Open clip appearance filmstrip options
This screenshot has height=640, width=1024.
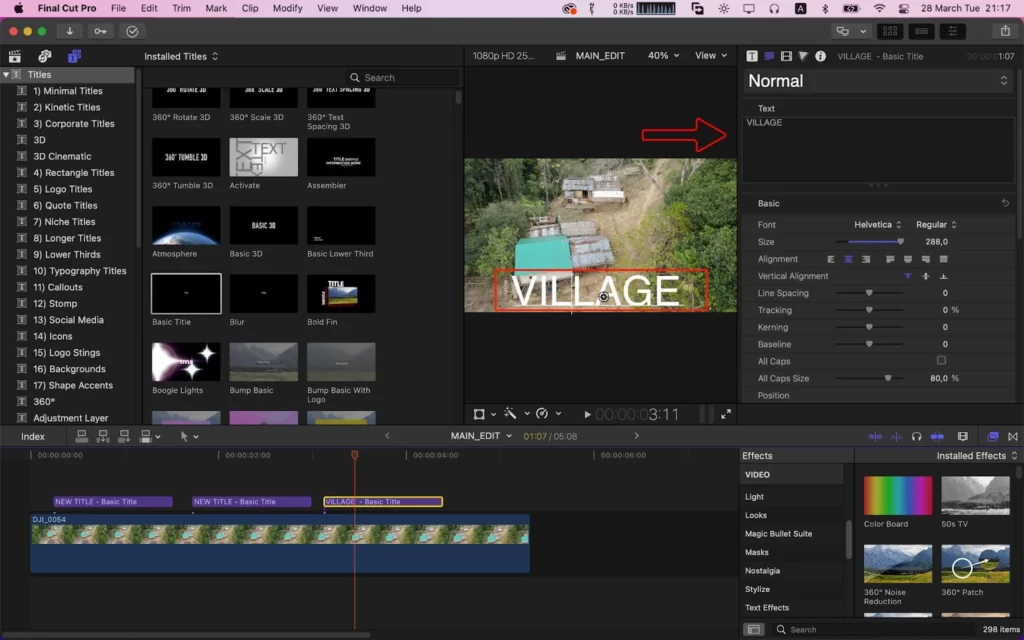[963, 436]
